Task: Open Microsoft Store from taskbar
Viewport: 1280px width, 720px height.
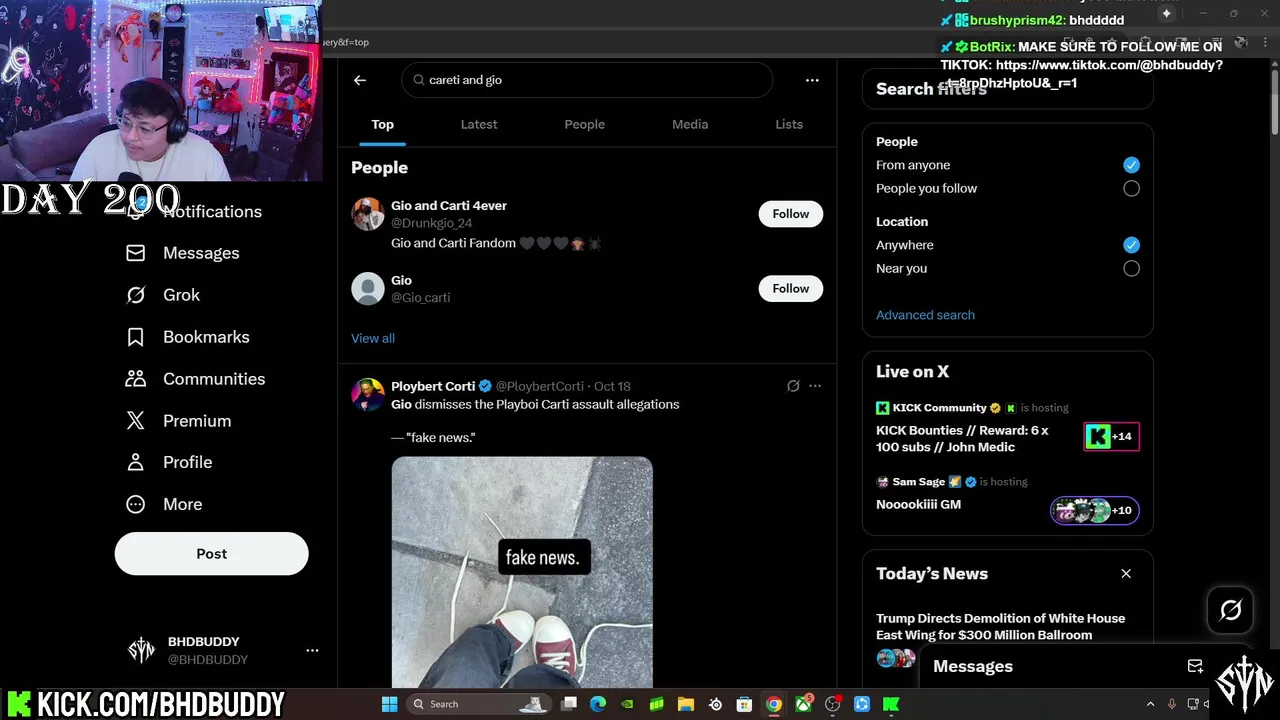Action: (744, 704)
